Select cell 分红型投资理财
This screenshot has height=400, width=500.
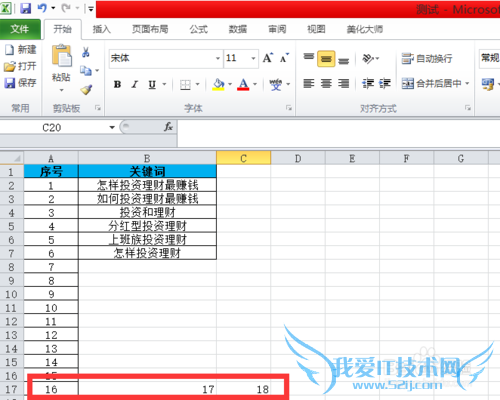click(x=147, y=226)
